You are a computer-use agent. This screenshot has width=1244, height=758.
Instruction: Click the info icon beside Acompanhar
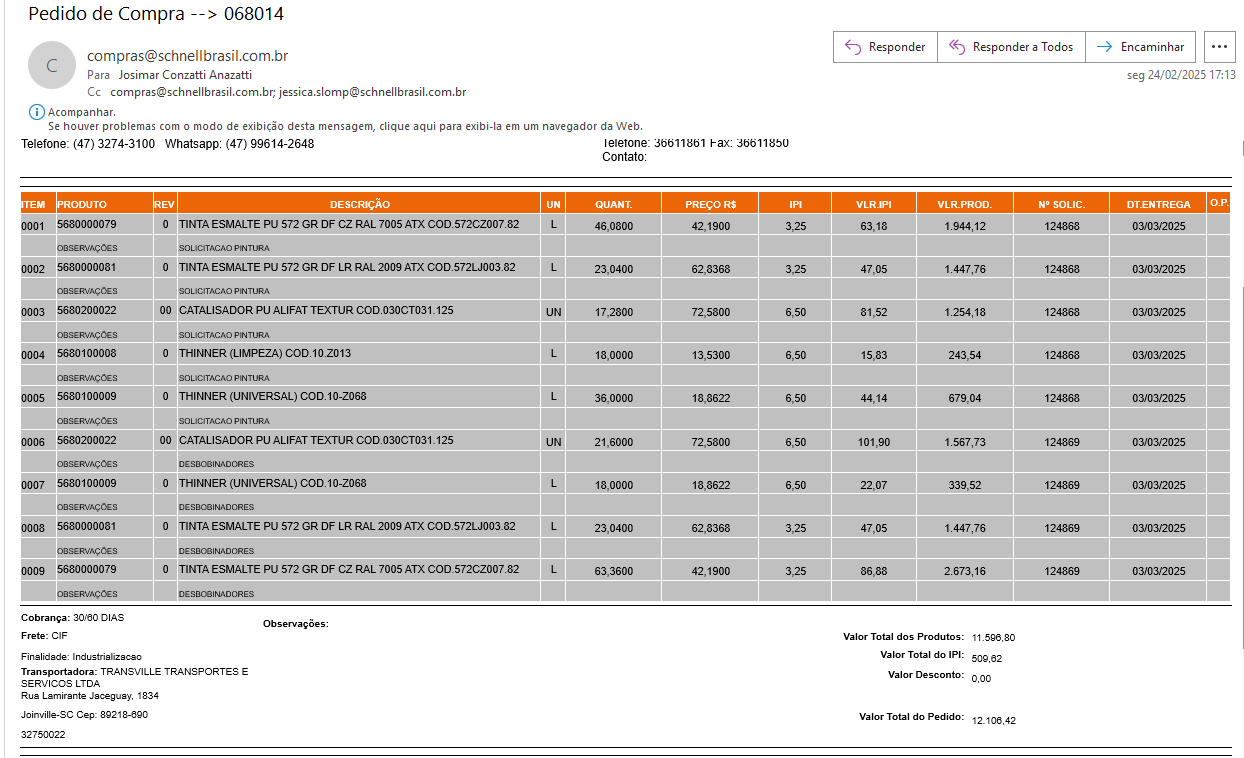[x=37, y=112]
